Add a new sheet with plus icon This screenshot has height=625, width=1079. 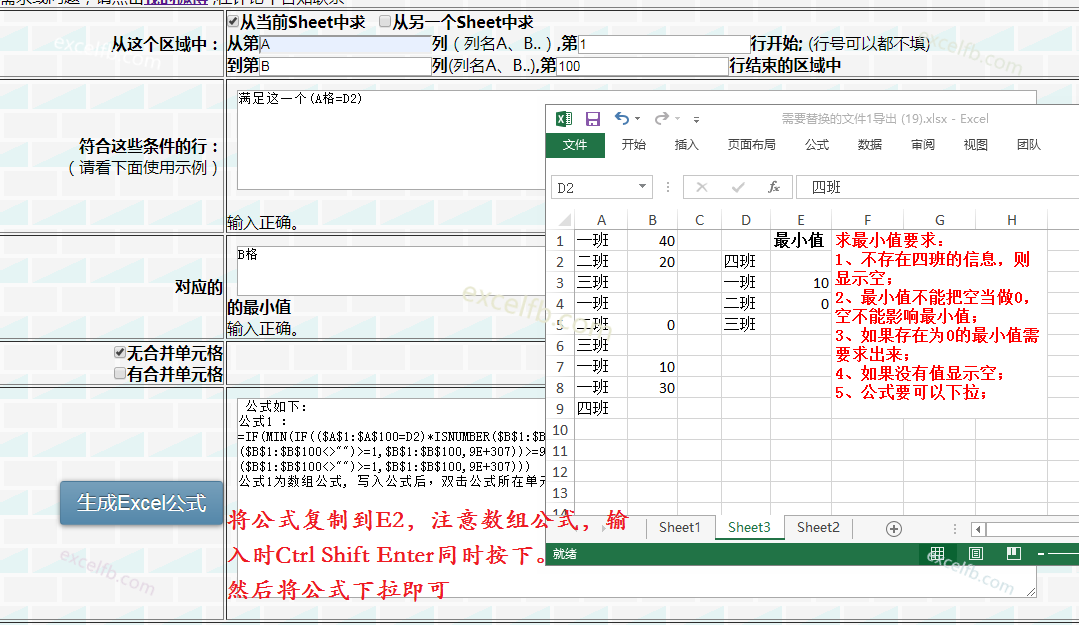point(894,528)
